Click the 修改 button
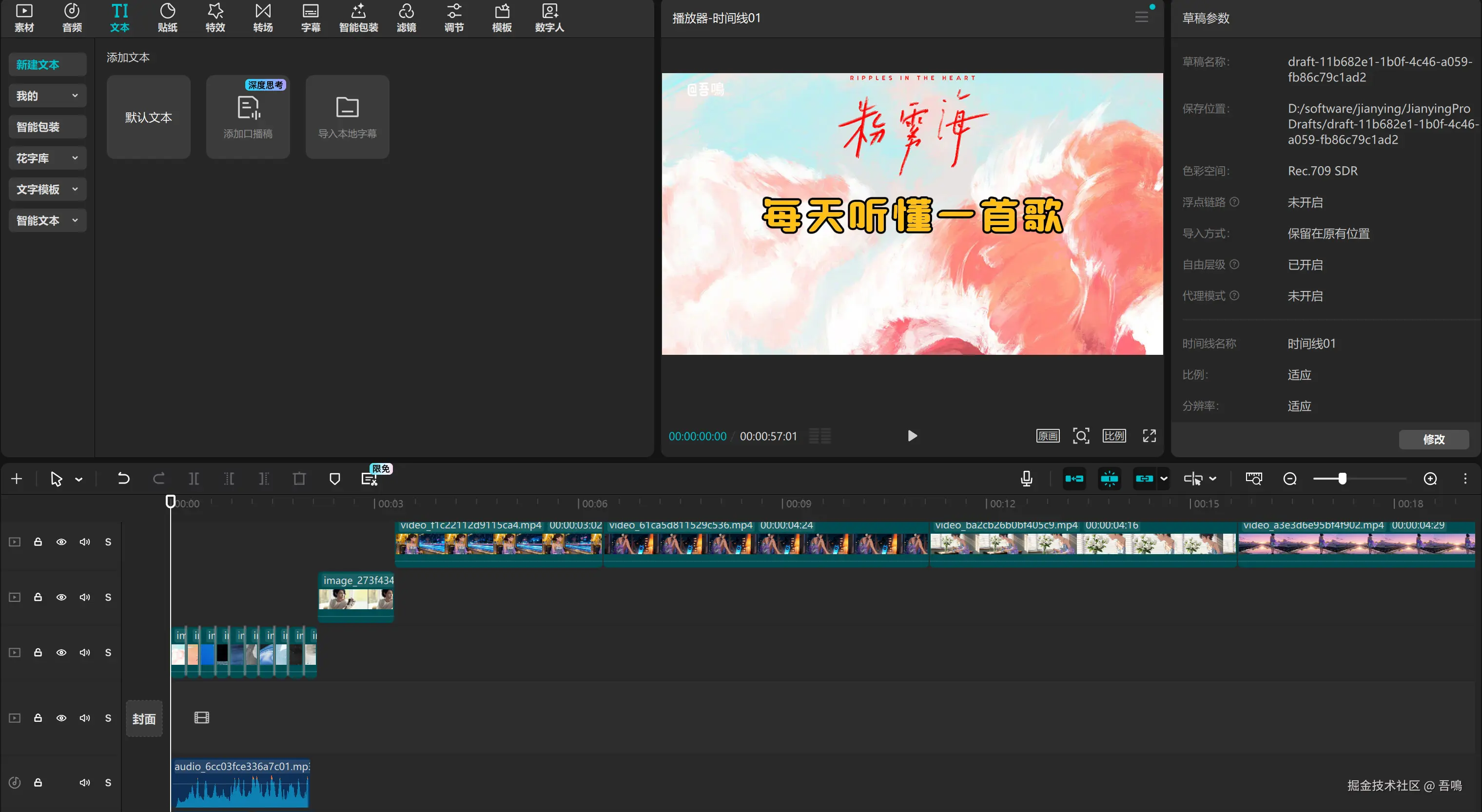This screenshot has width=1482, height=812. 1433,439
